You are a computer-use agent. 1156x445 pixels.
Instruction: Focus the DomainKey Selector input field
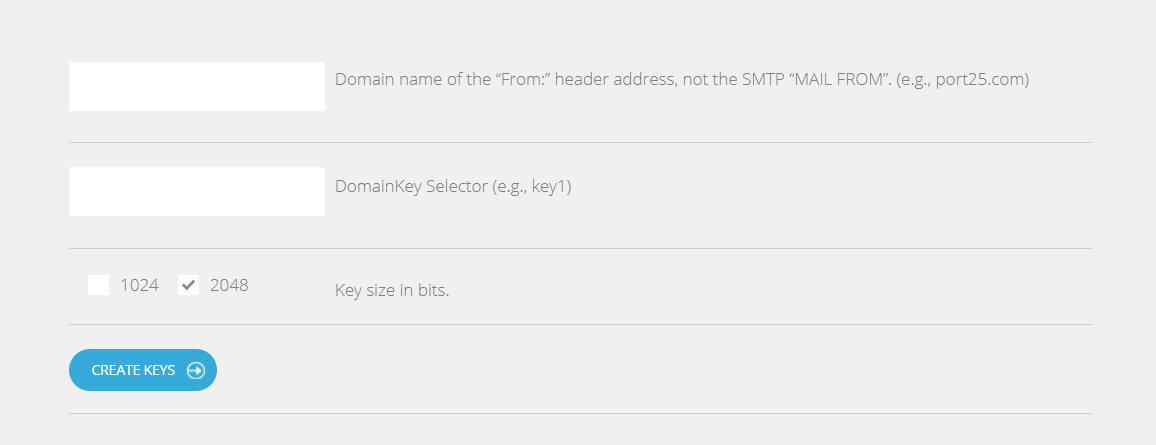[197, 192]
